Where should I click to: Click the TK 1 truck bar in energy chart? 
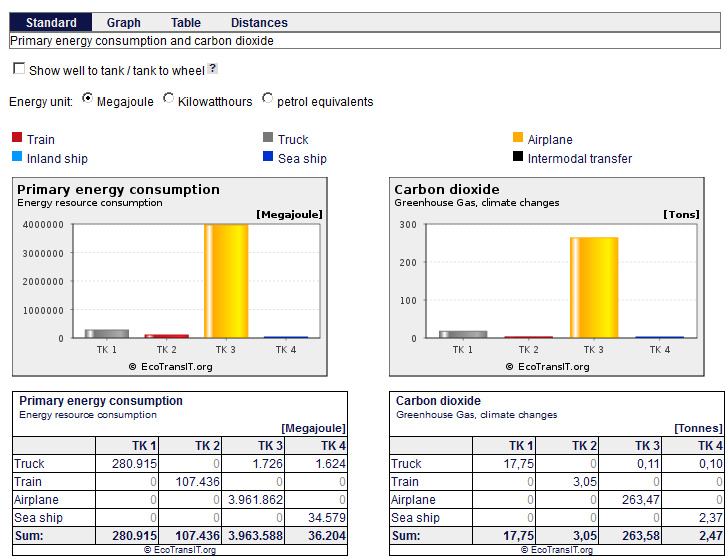tap(107, 333)
